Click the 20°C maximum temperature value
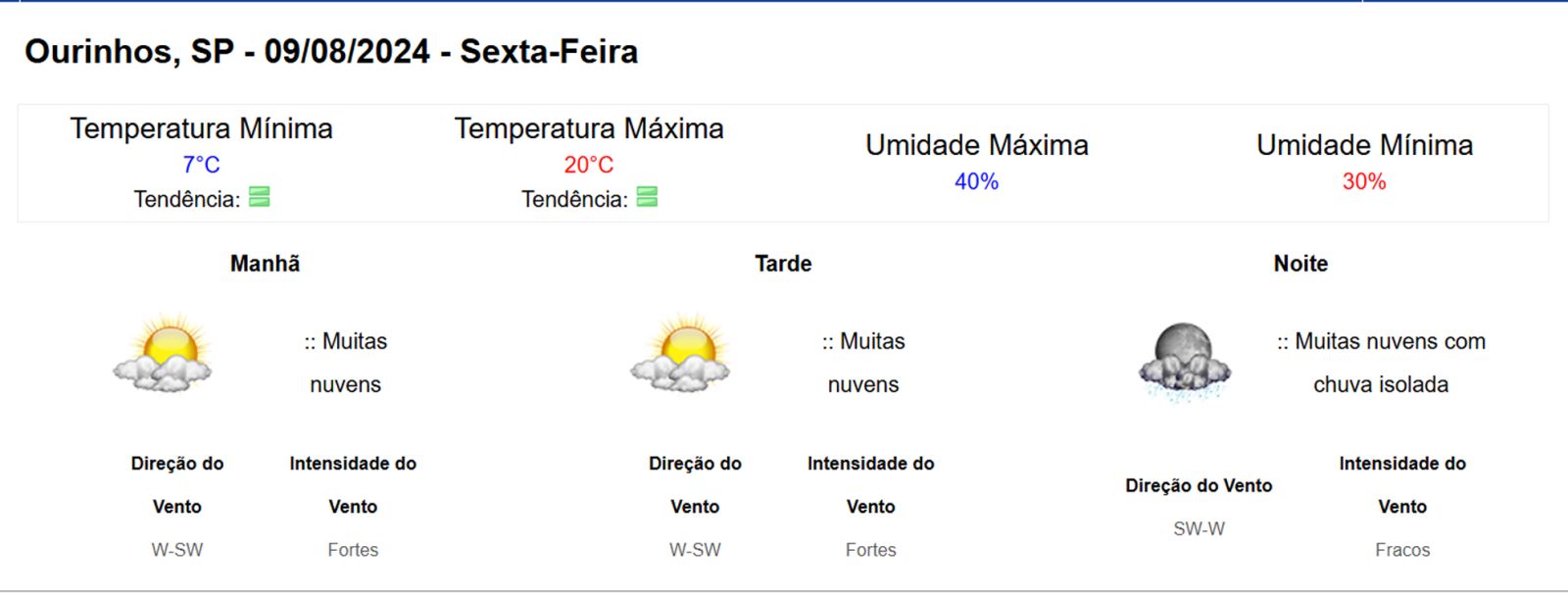Viewport: 1568px width, 595px height. point(588,165)
